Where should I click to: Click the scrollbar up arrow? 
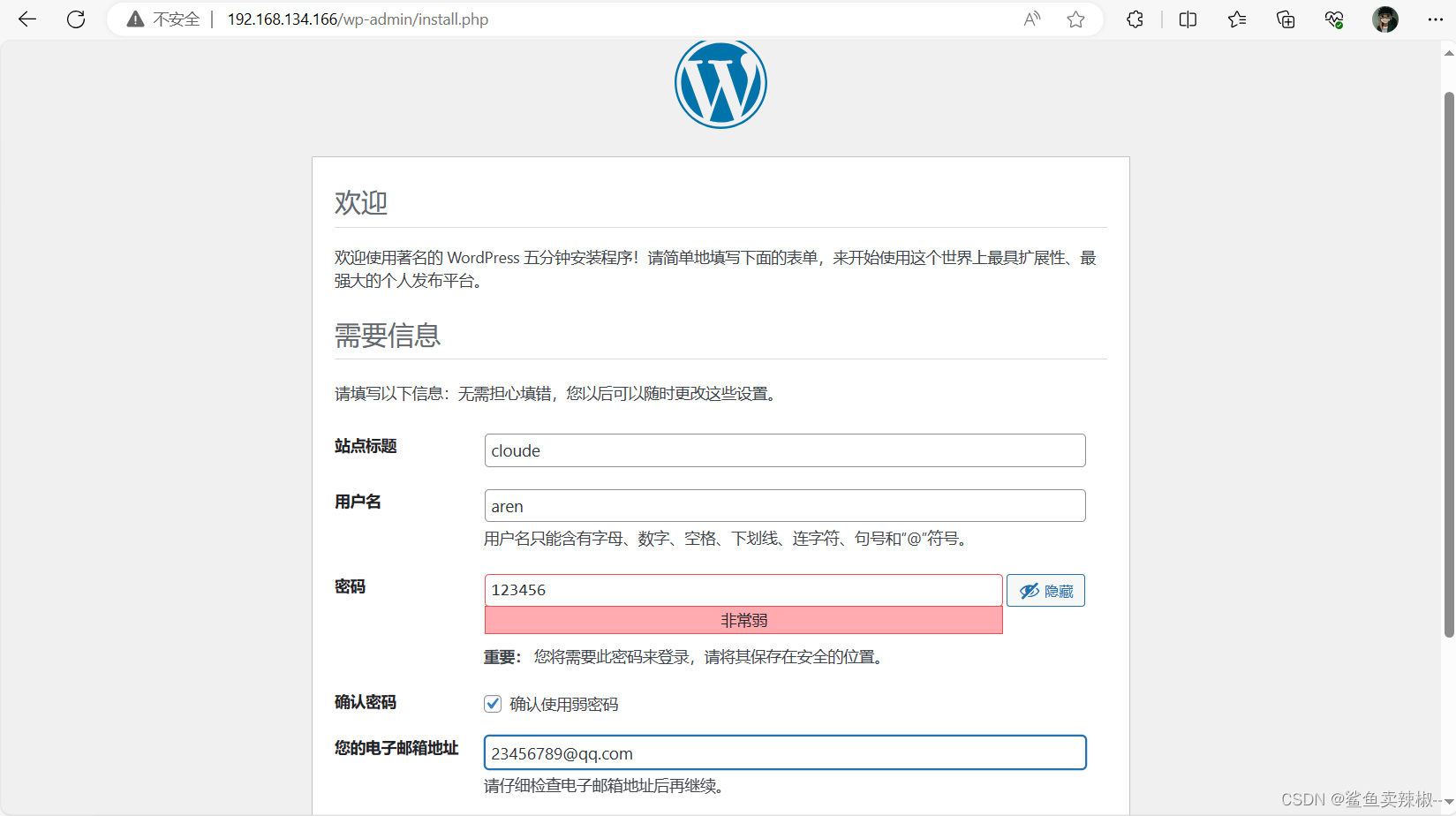pos(1449,53)
